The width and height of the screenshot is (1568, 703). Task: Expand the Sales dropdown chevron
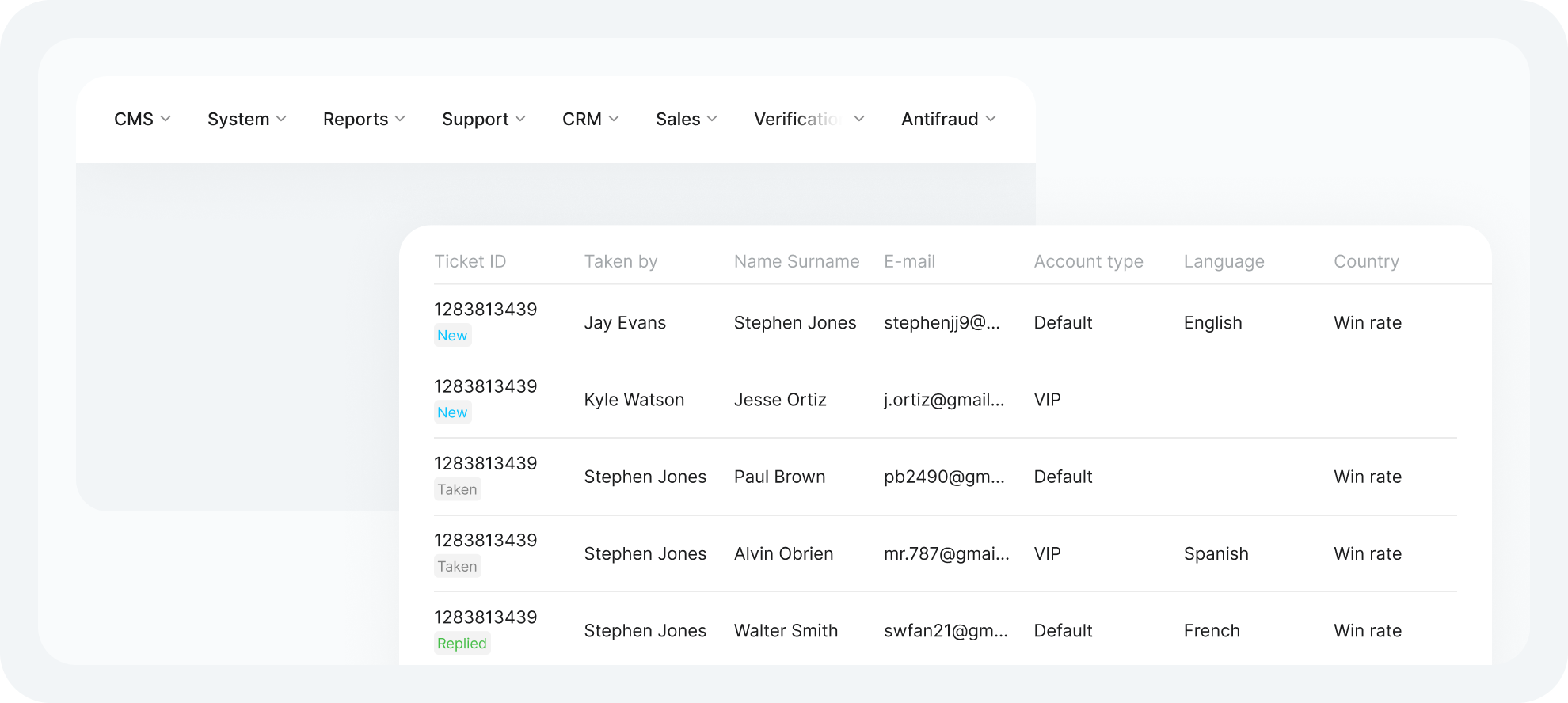coord(712,119)
